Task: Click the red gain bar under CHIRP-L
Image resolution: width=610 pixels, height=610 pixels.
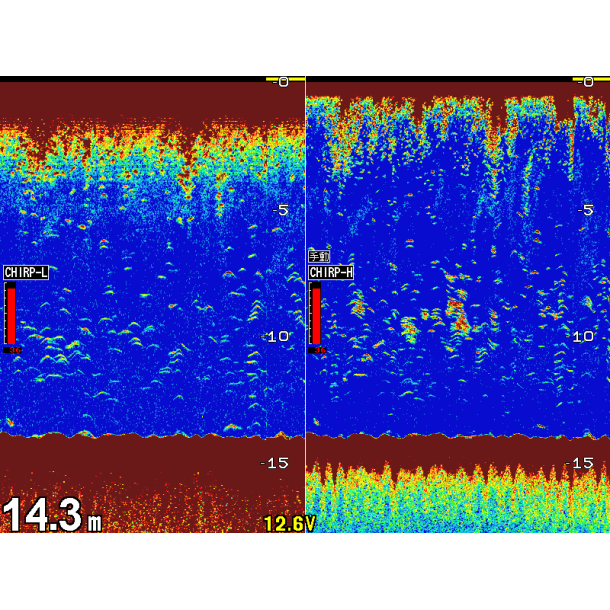Action: tap(11, 314)
